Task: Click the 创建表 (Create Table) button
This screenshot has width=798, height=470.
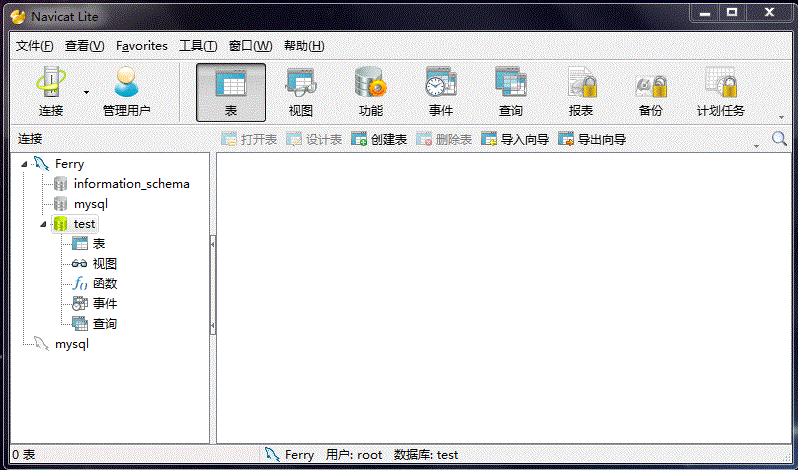Action: pyautogui.click(x=379, y=140)
